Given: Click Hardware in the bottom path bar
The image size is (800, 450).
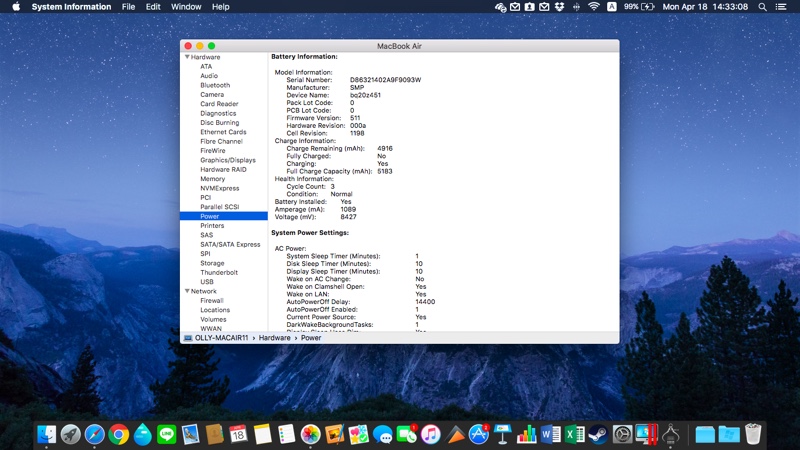Looking at the screenshot, I should pyautogui.click(x=274, y=338).
